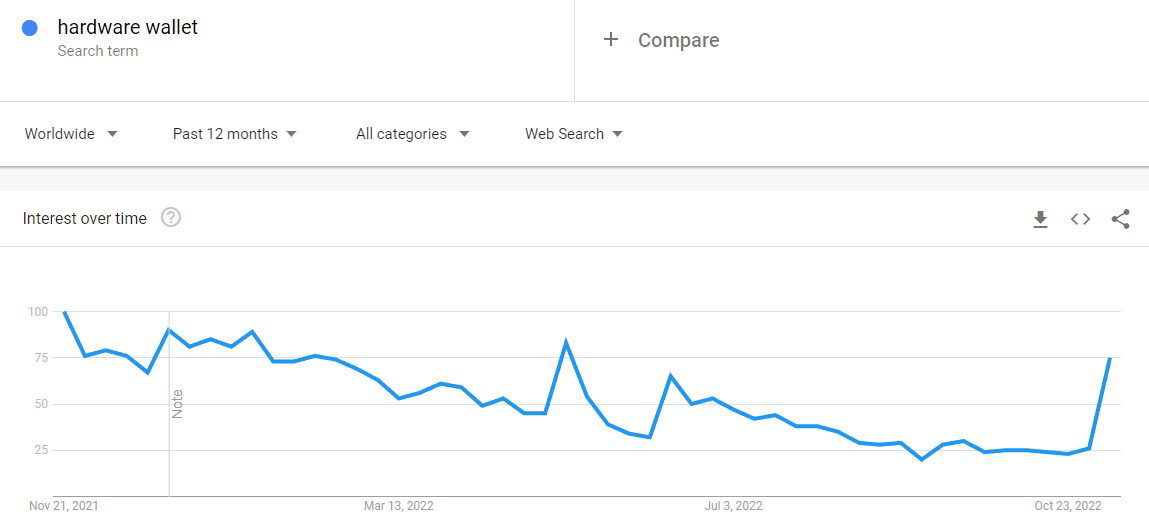
Task: Click the Compare button
Action: tap(661, 40)
